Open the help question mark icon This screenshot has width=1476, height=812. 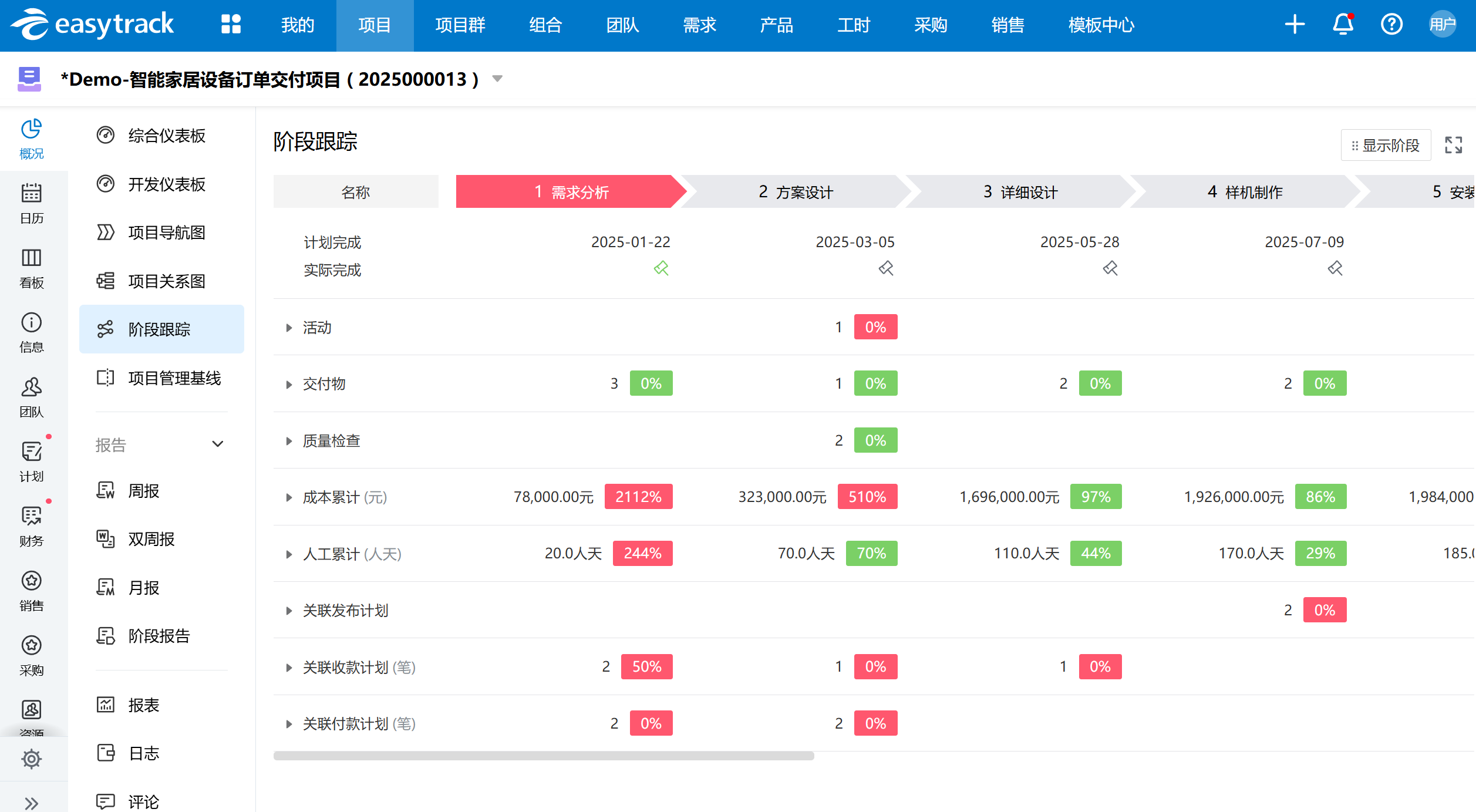1391,25
